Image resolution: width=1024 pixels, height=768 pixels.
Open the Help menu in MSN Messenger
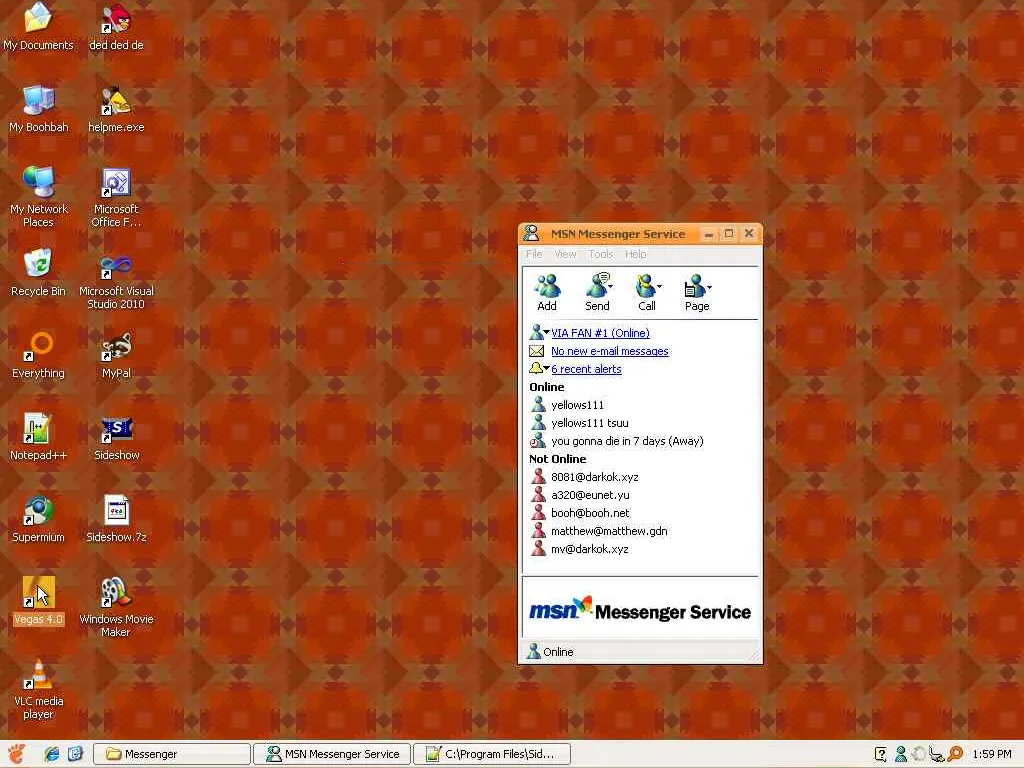[635, 254]
